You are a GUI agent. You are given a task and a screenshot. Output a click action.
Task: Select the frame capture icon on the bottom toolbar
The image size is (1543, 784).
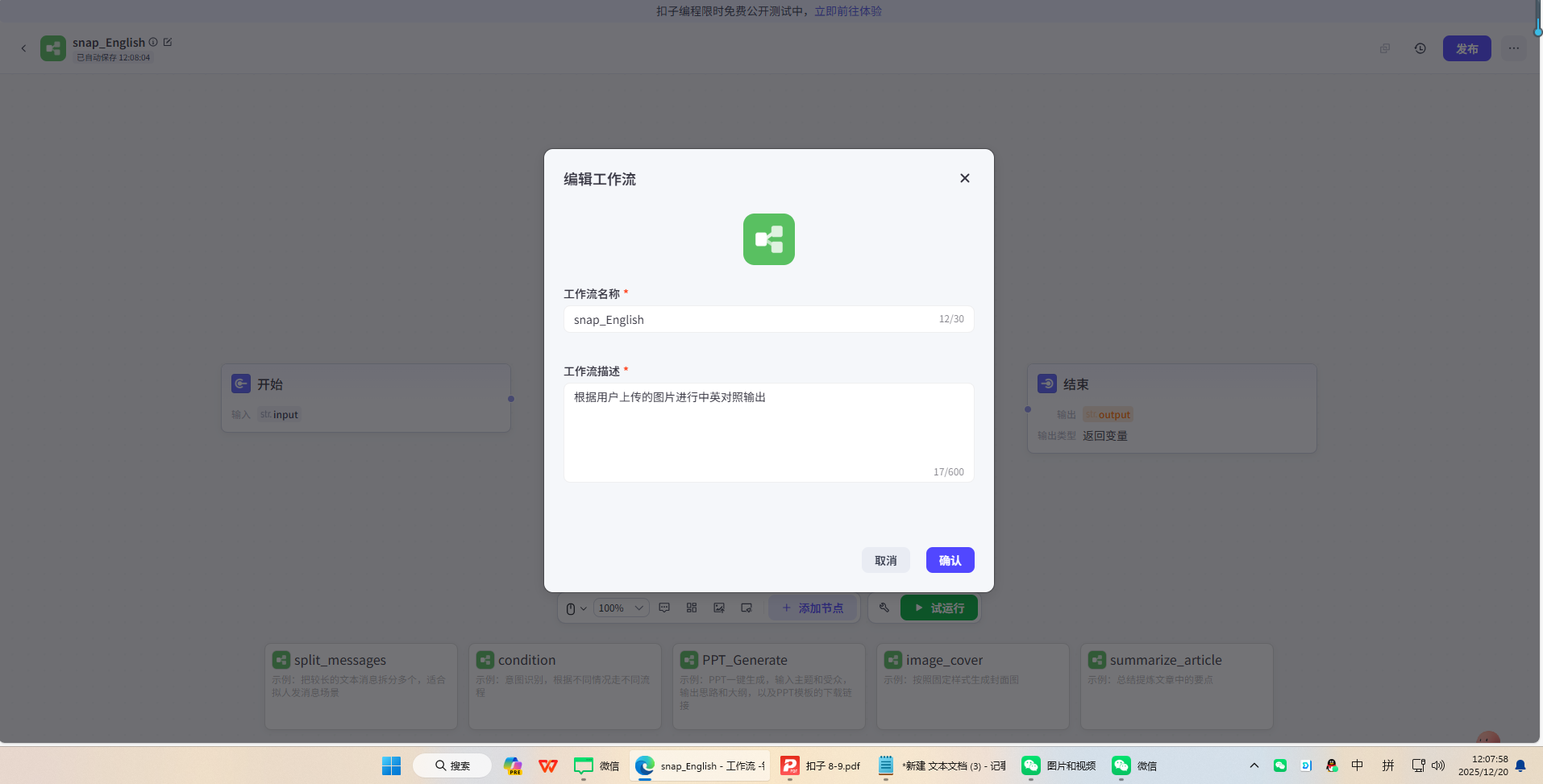click(x=747, y=608)
